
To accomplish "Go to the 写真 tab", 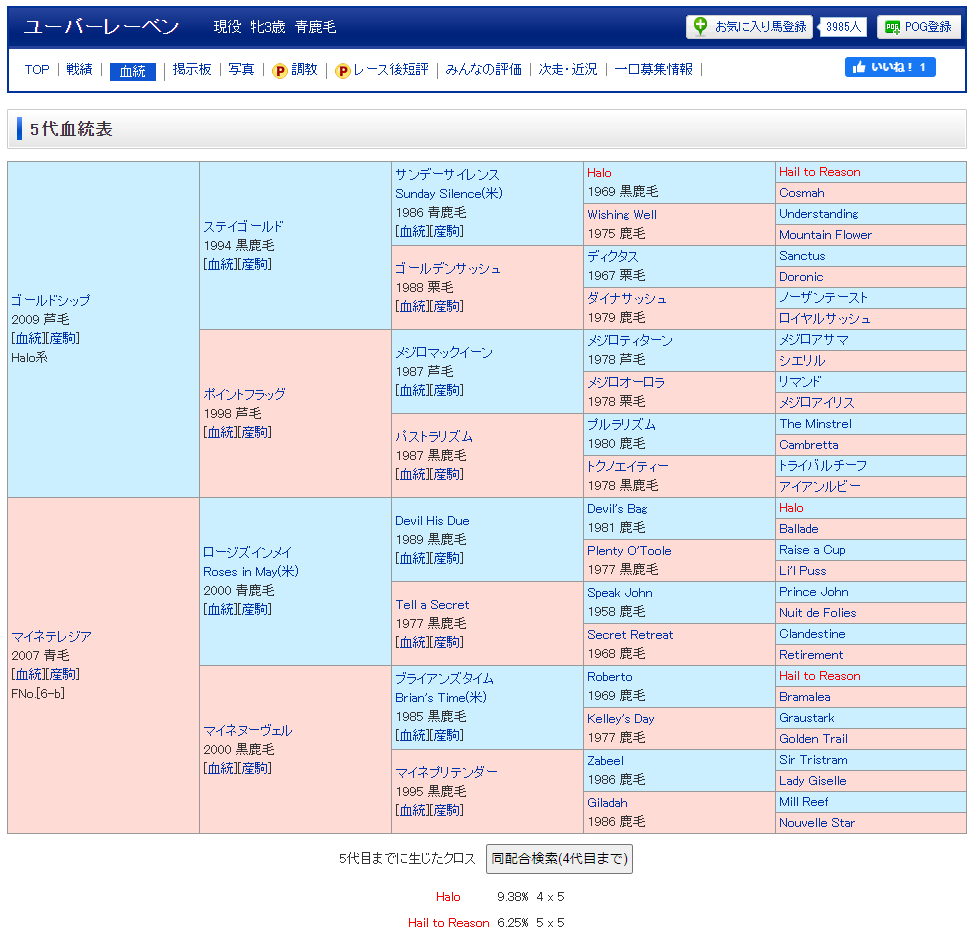I will (x=241, y=70).
